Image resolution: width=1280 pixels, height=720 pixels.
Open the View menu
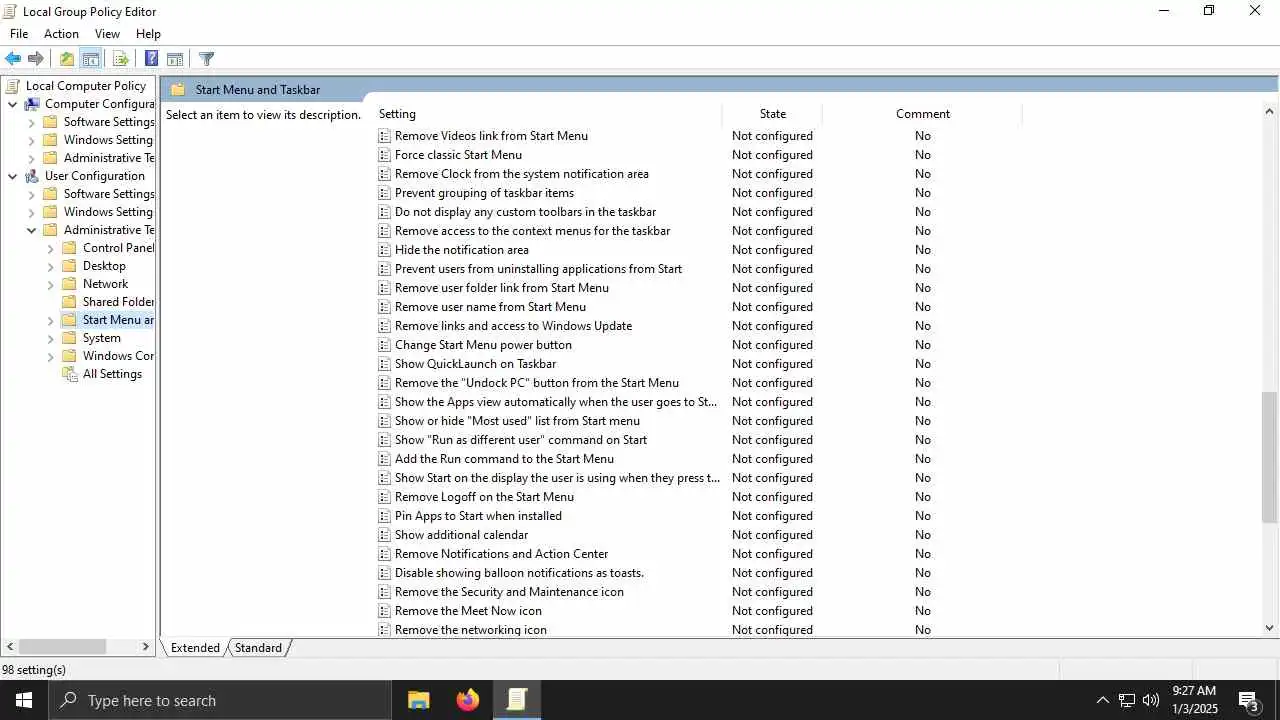point(107,34)
